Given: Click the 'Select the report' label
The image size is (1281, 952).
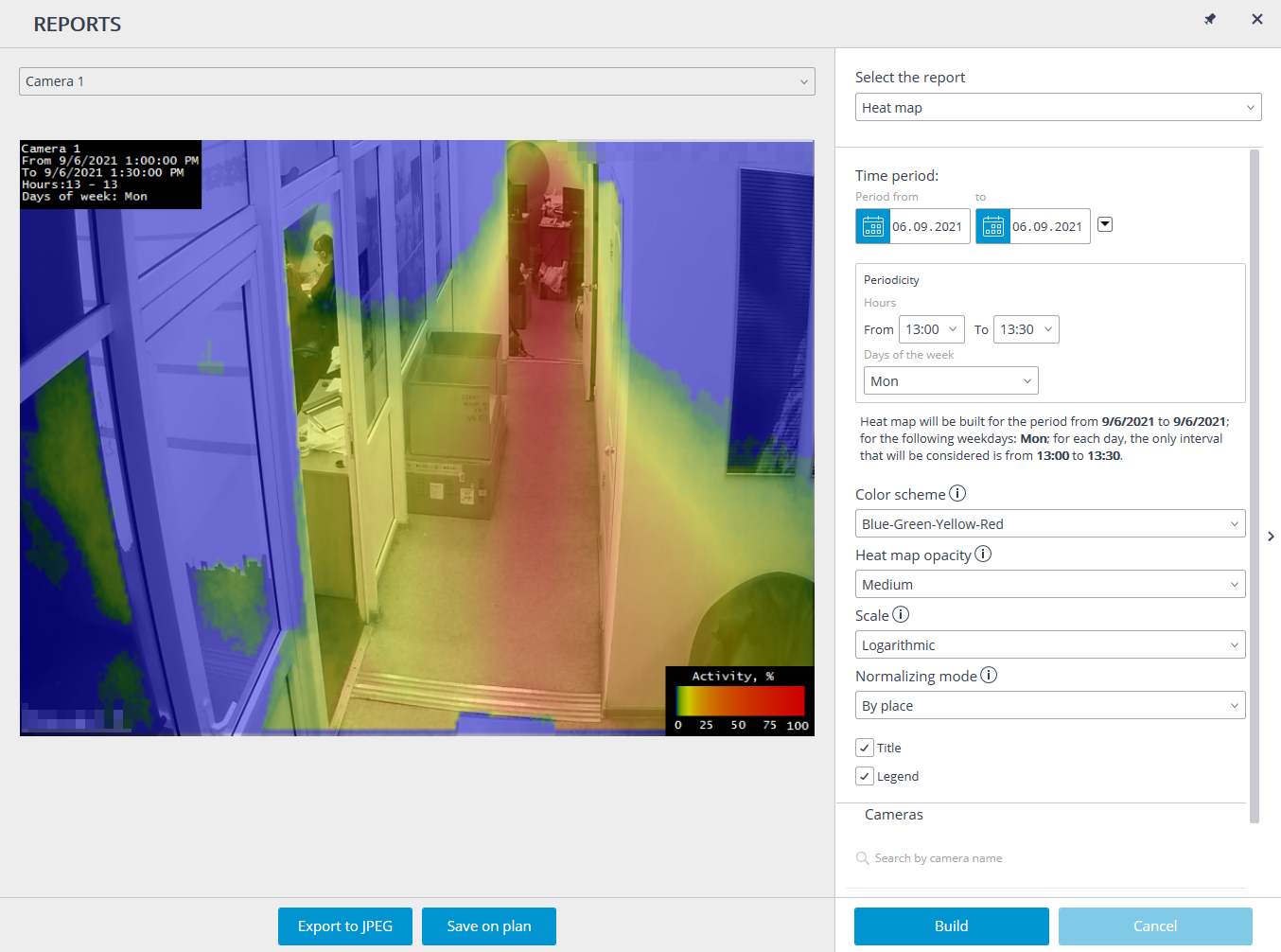Looking at the screenshot, I should coord(910,78).
